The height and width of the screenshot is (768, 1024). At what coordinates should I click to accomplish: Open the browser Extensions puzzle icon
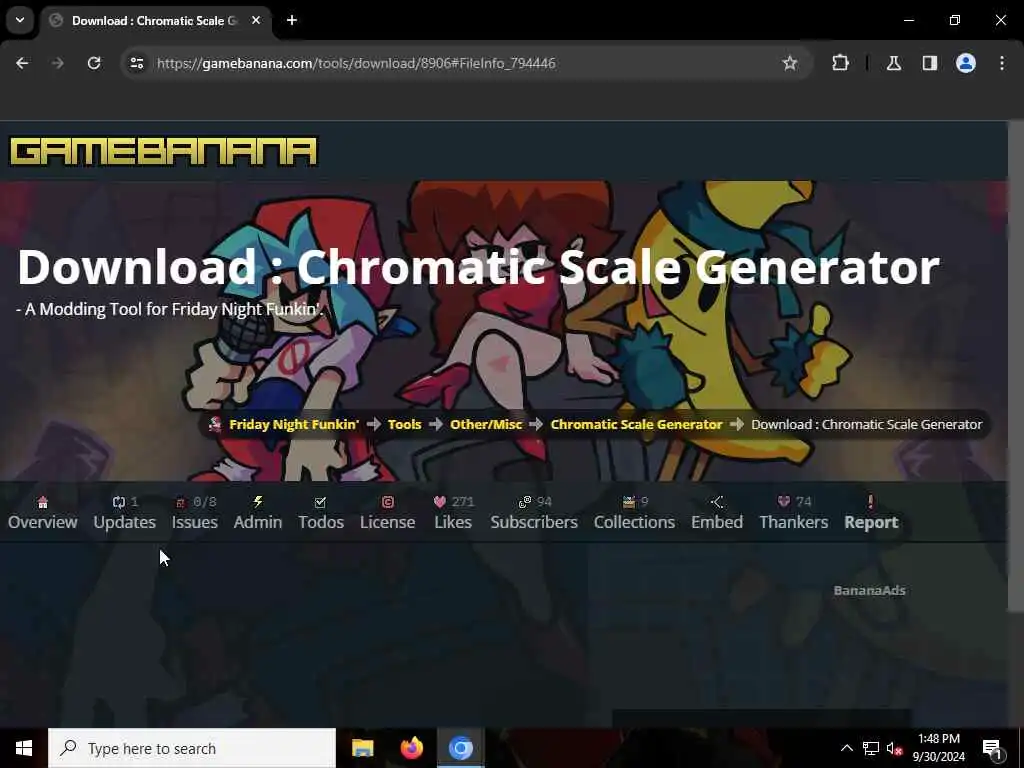tap(840, 63)
